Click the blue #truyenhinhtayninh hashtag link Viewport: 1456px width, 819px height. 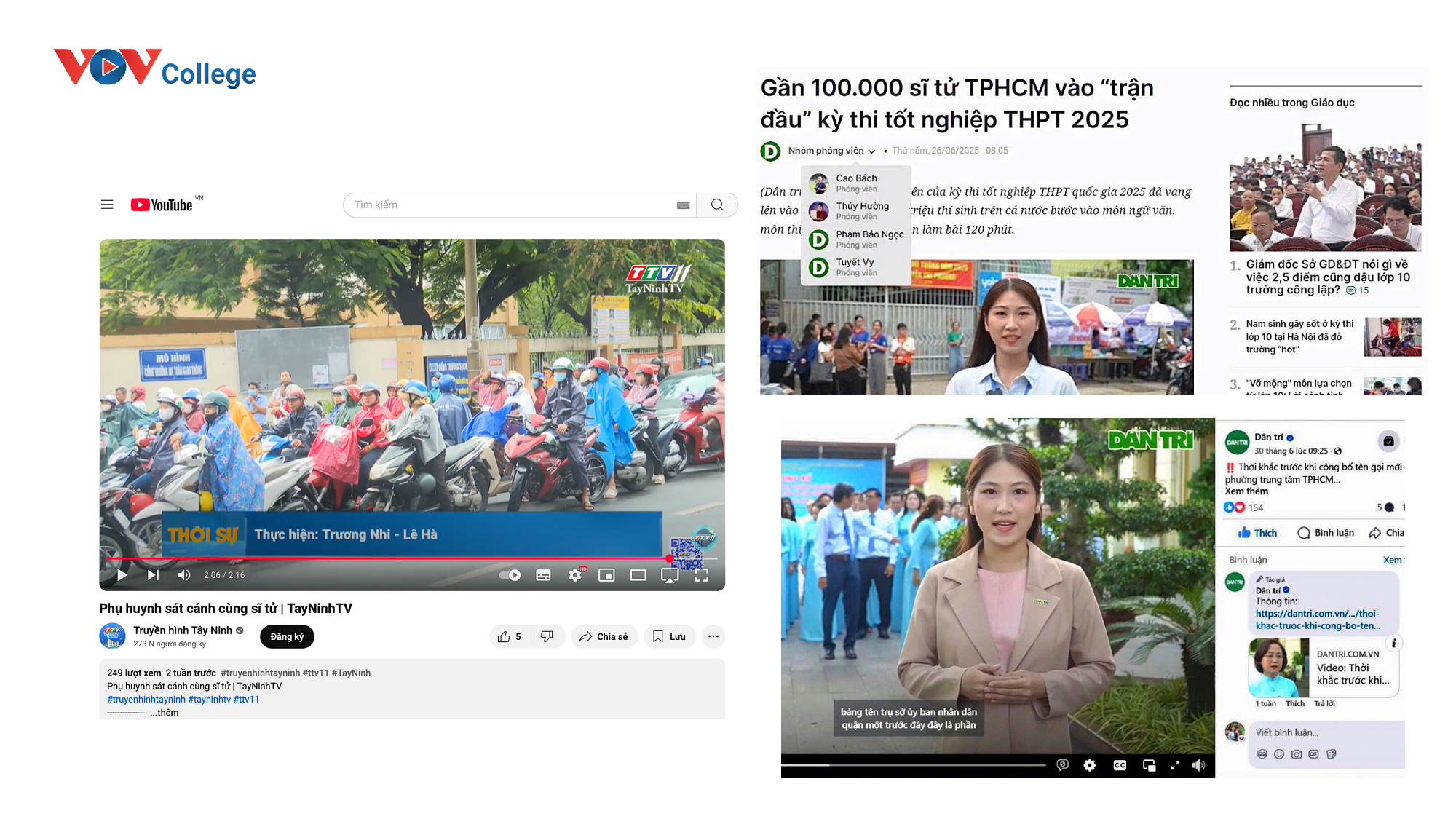(146, 700)
